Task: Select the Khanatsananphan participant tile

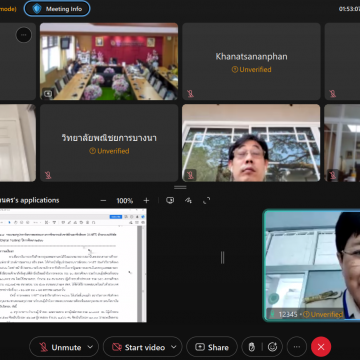Action: click(x=251, y=62)
